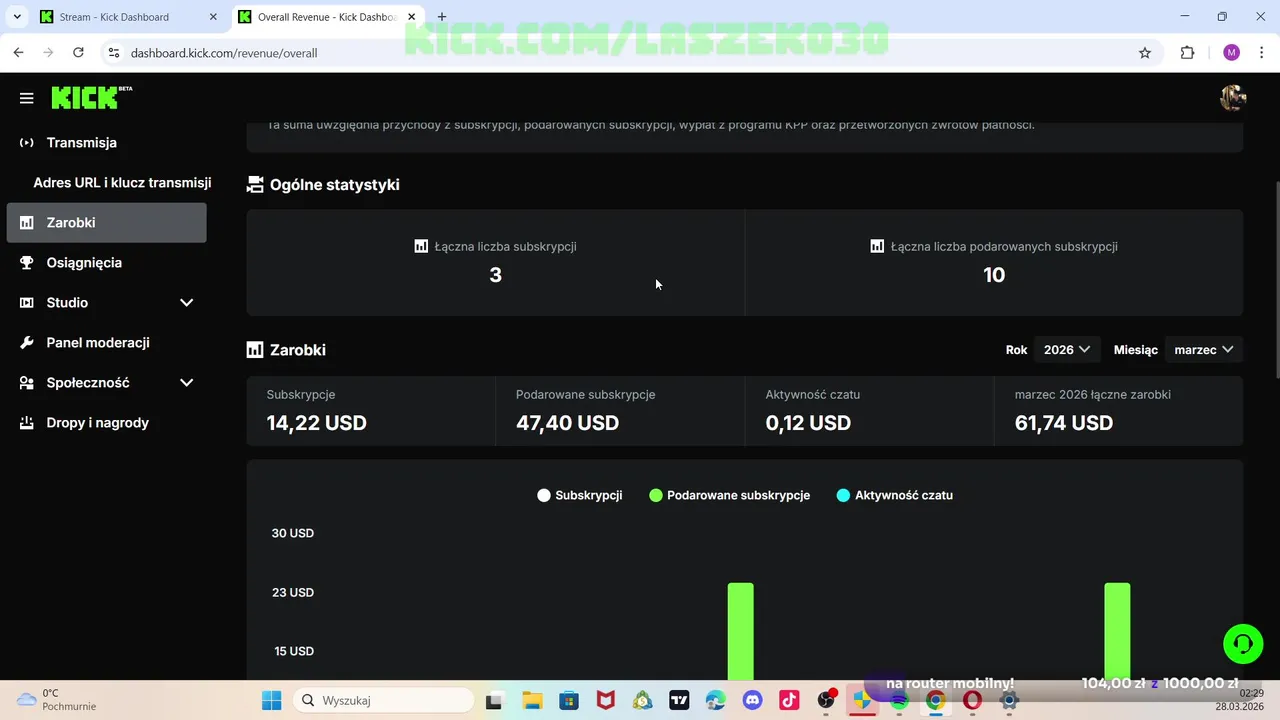Screen dimensions: 1280x720
Task: Open the Miesiąc marzec month dropdown
Action: click(1204, 350)
